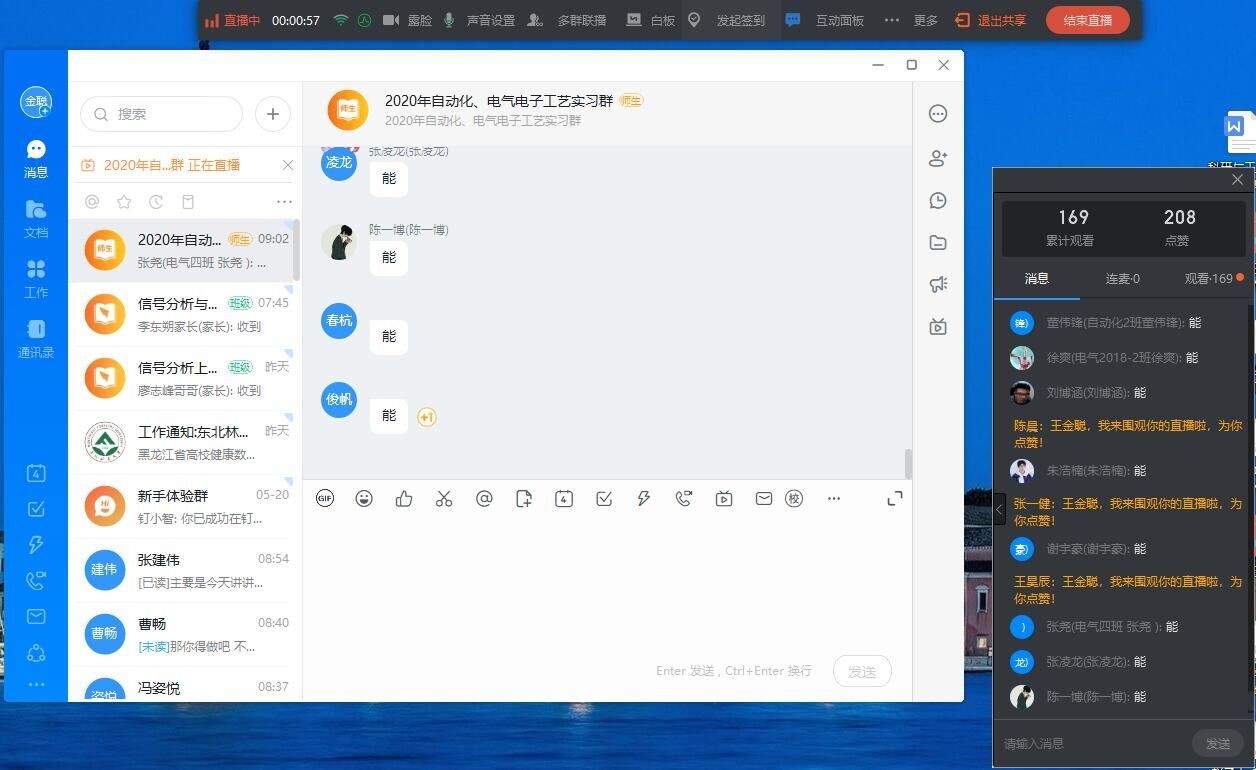Take a screenshot with the scissors tool
1256x770 pixels.
pos(444,498)
